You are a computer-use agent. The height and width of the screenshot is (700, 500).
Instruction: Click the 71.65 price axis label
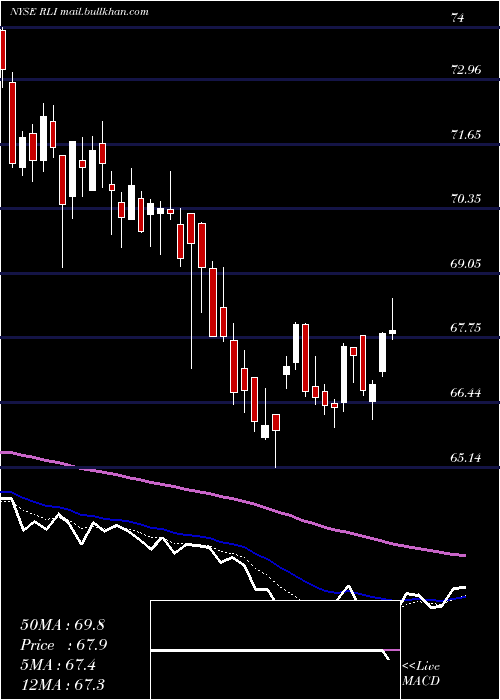467,134
